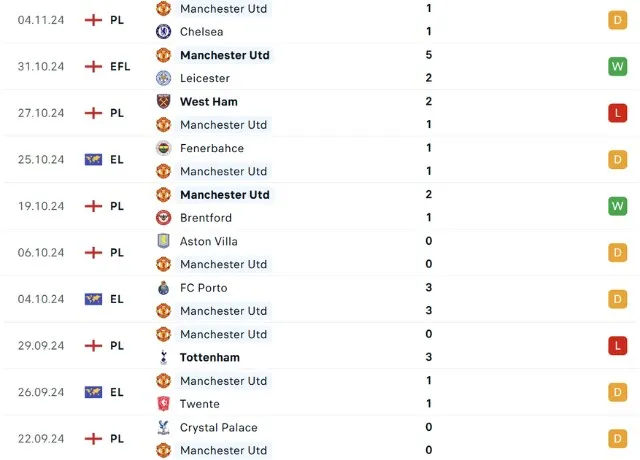Viewport: 640px width, 460px height.
Task: Click the Aston Villa crest icon
Action: tap(163, 241)
